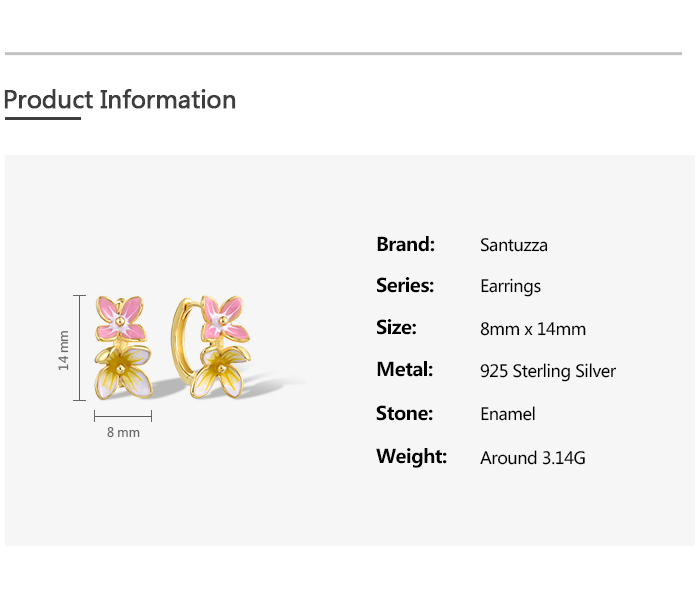This screenshot has height=596, width=700.
Task: Click the Series: label
Action: pyautogui.click(x=405, y=286)
